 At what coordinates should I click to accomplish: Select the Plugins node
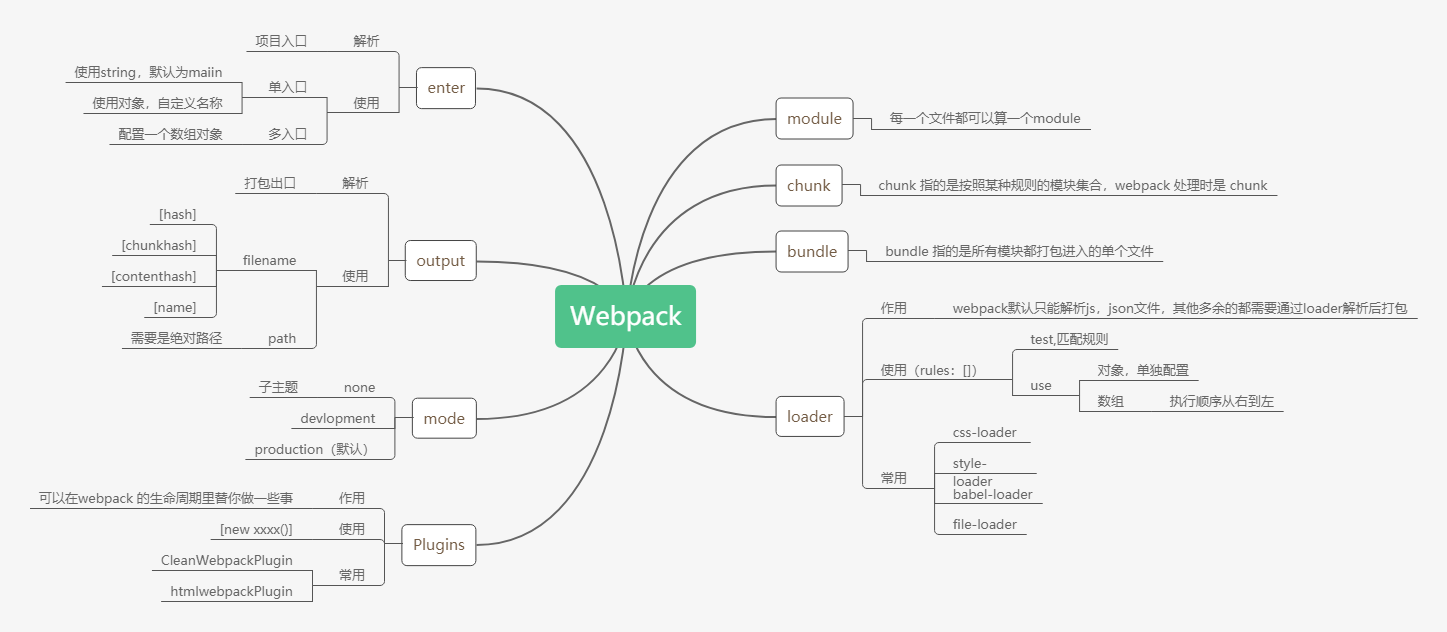[439, 545]
